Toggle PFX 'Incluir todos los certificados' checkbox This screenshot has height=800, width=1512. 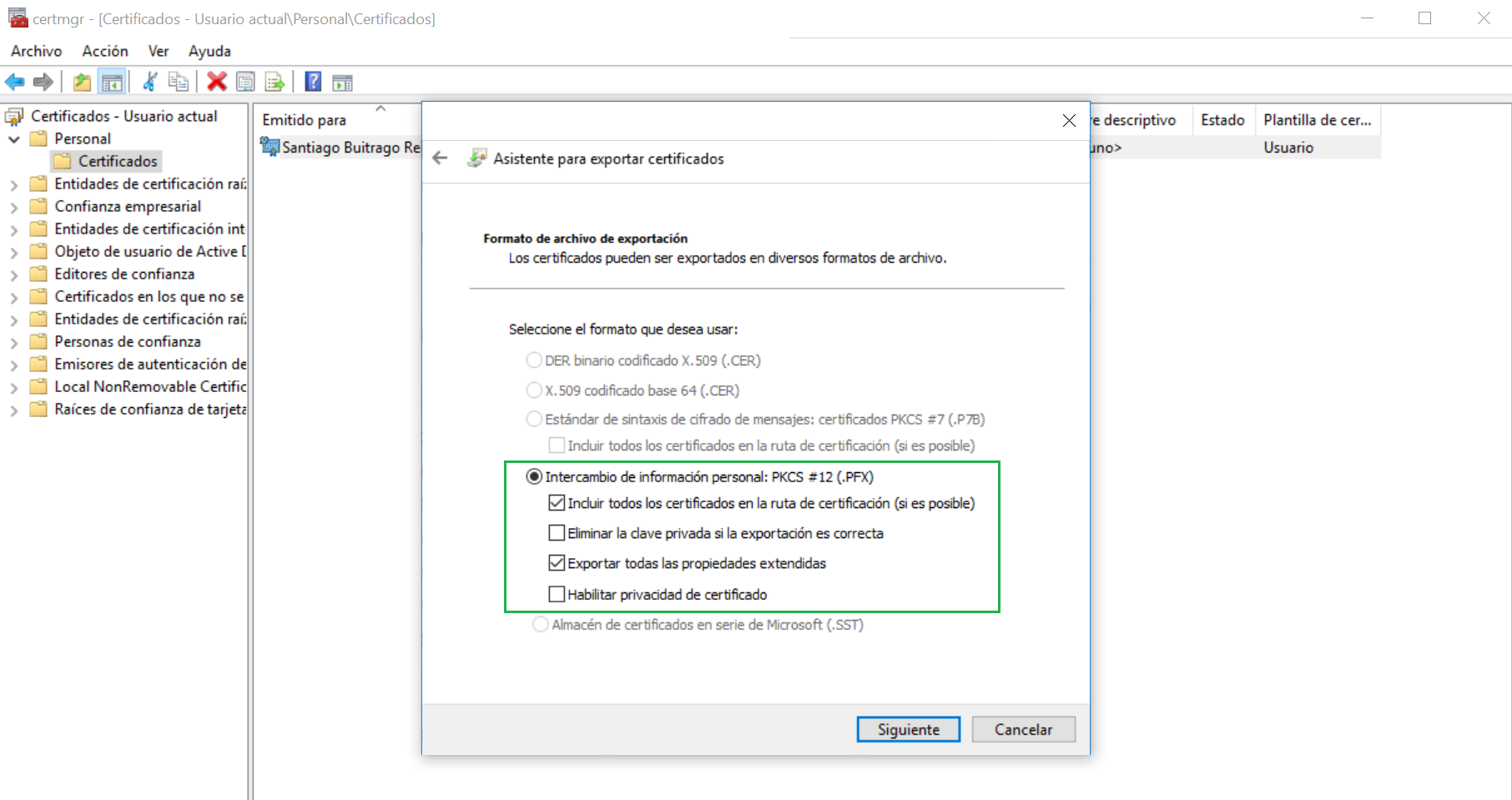[557, 503]
